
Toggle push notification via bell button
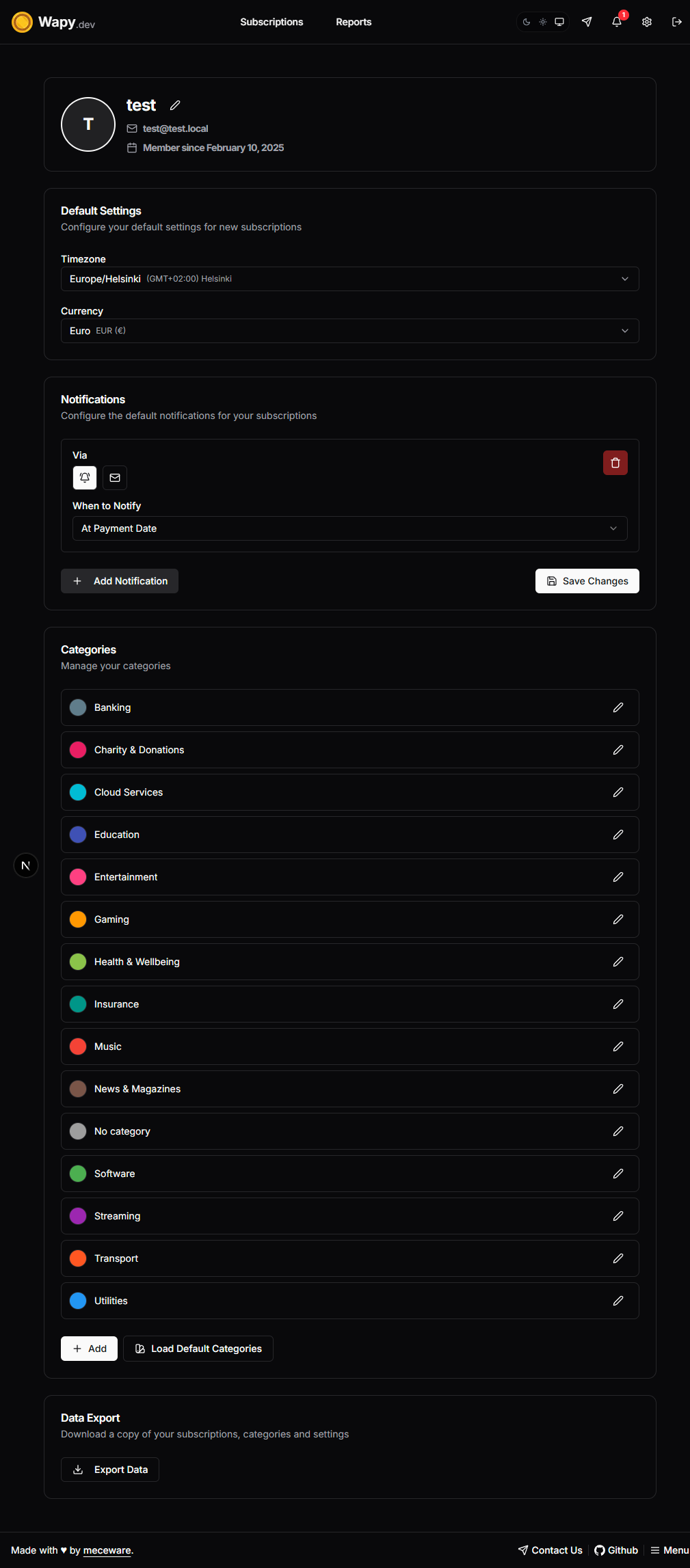pos(85,478)
